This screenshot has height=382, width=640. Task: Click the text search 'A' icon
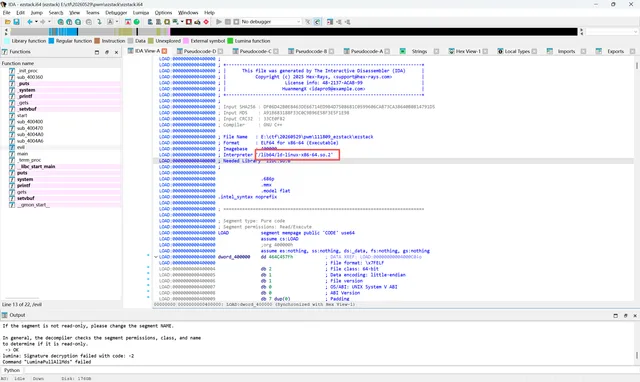(110, 22)
